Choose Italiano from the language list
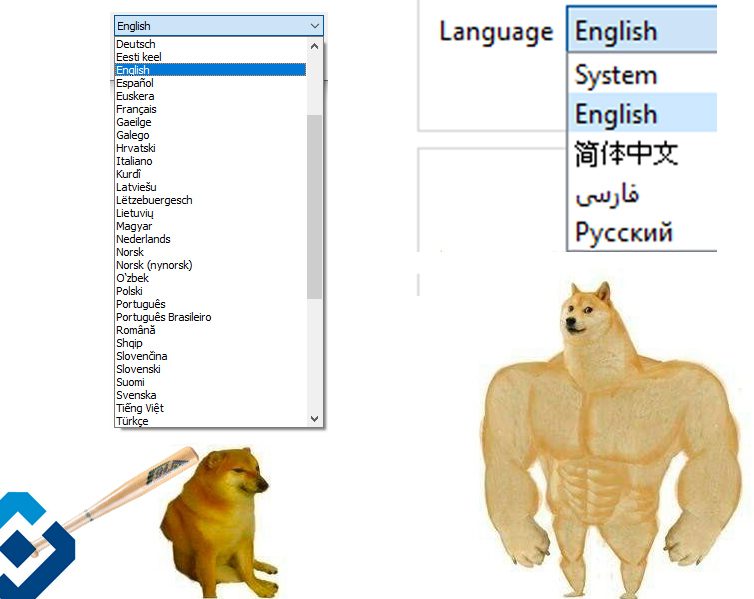This screenshot has height=599, width=754. 211,161
